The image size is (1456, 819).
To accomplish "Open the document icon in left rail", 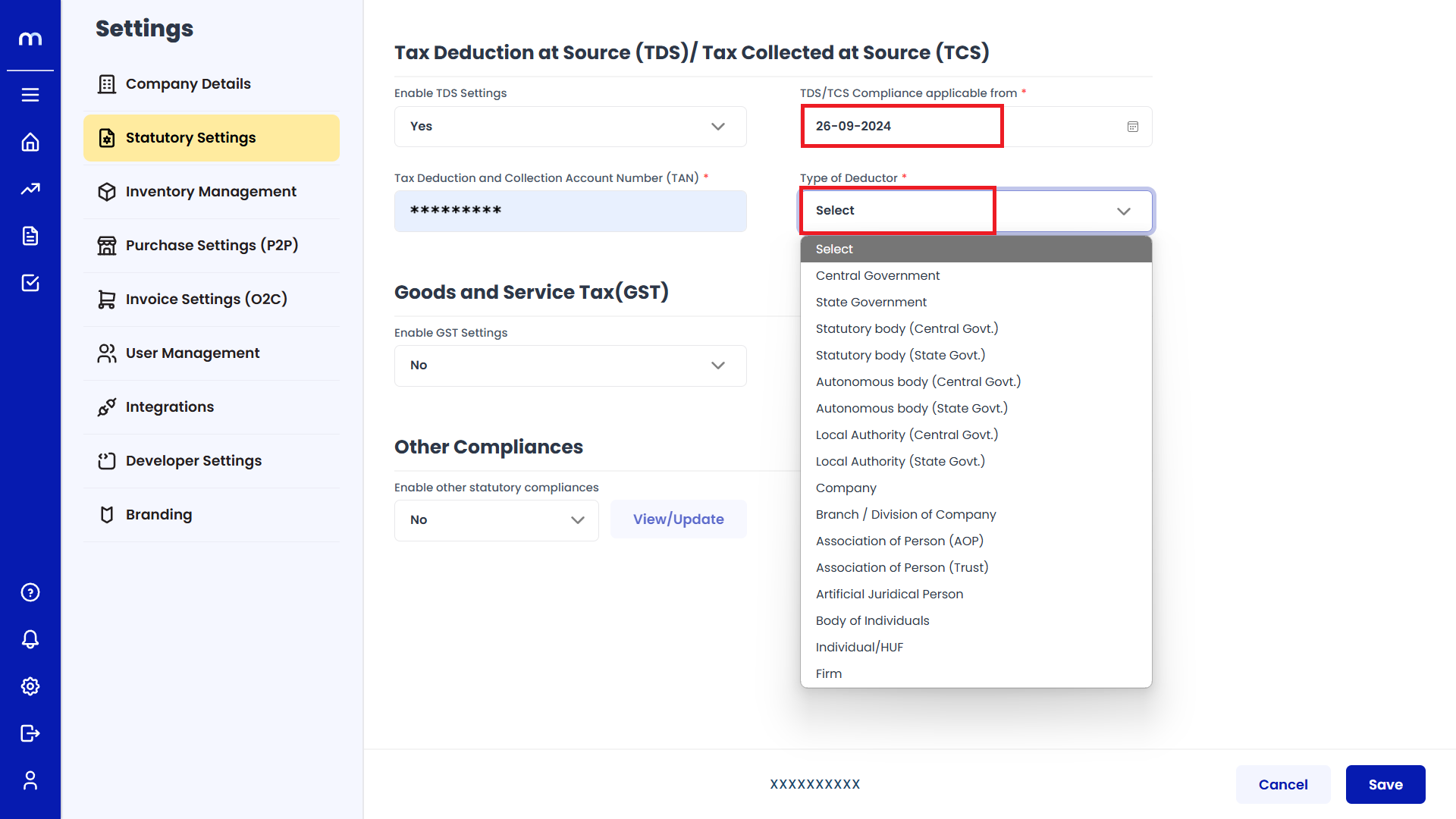I will pos(30,236).
